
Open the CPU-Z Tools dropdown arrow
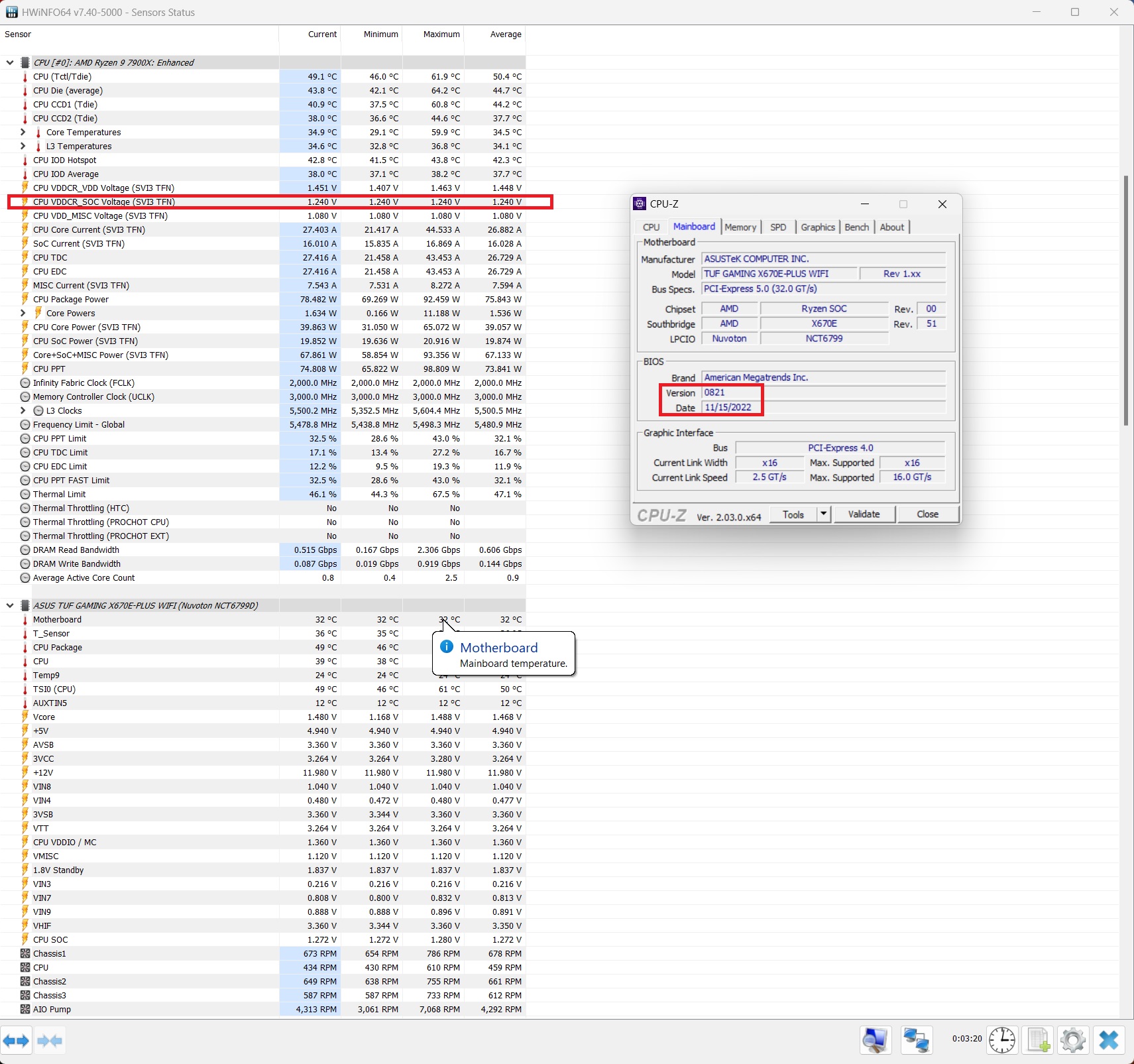(x=824, y=514)
